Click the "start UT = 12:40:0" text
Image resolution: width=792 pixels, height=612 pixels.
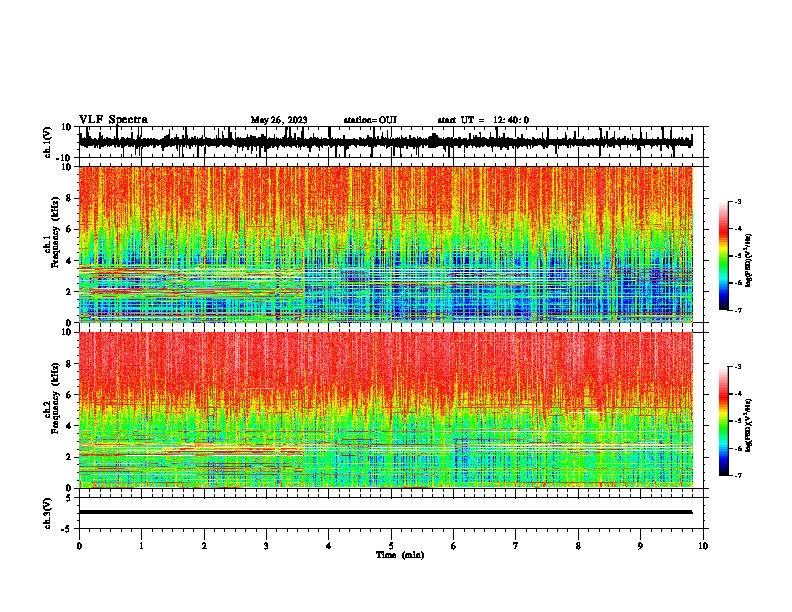tap(483, 120)
